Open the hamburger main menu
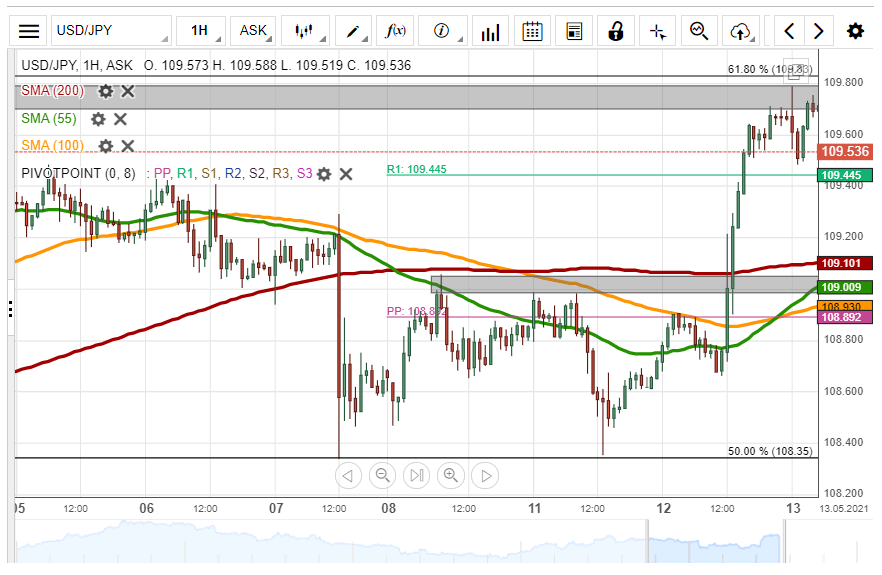 point(30,31)
